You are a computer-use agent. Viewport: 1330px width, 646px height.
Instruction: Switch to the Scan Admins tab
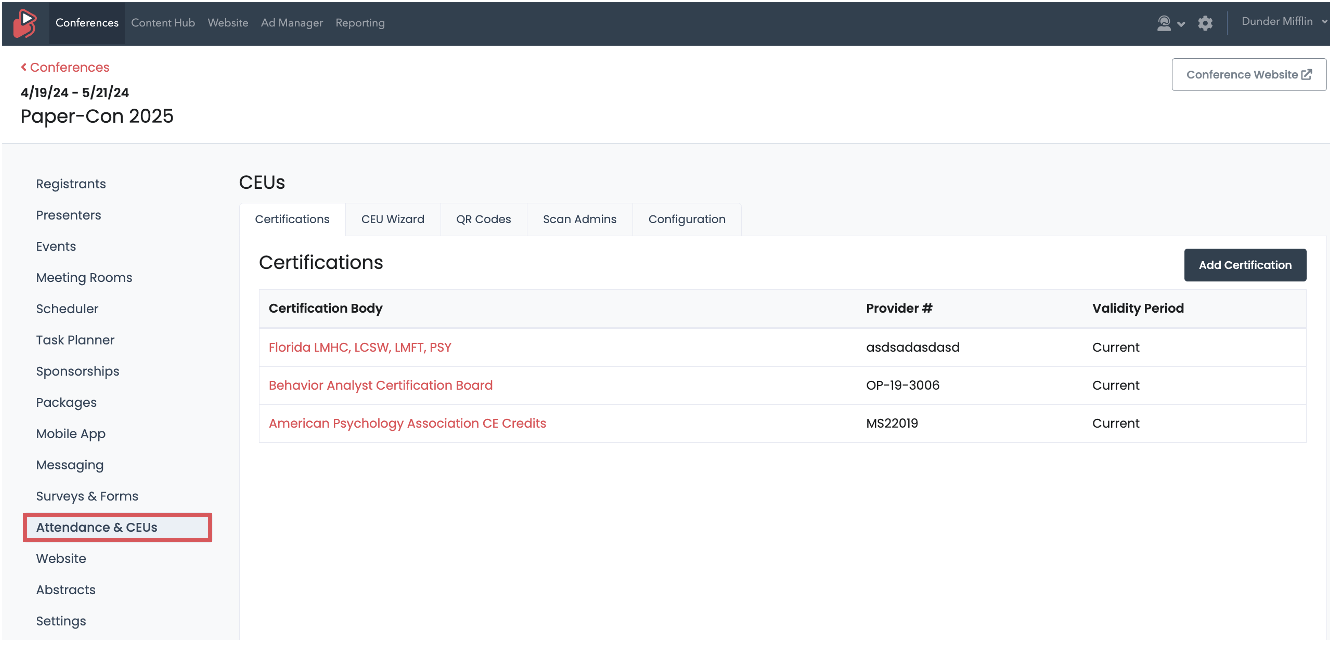coord(580,219)
